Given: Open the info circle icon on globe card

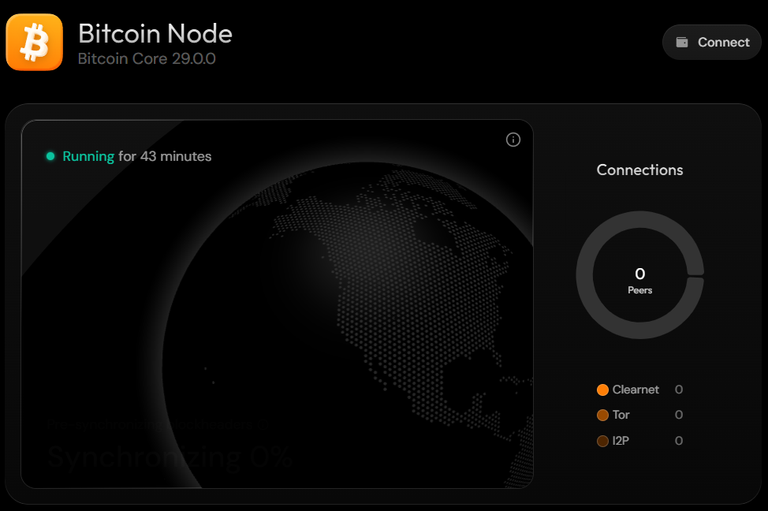Looking at the screenshot, I should [x=513, y=140].
